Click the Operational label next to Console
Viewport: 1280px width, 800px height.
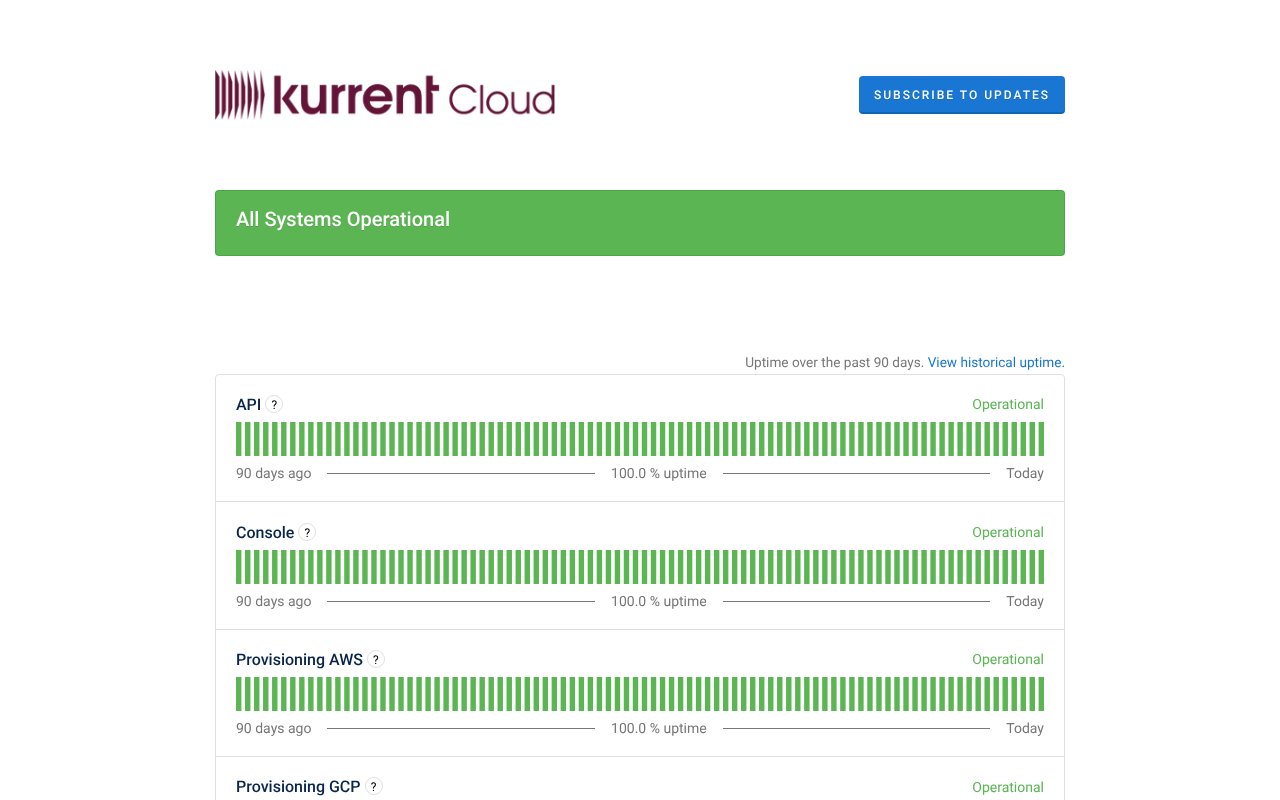tap(1008, 532)
